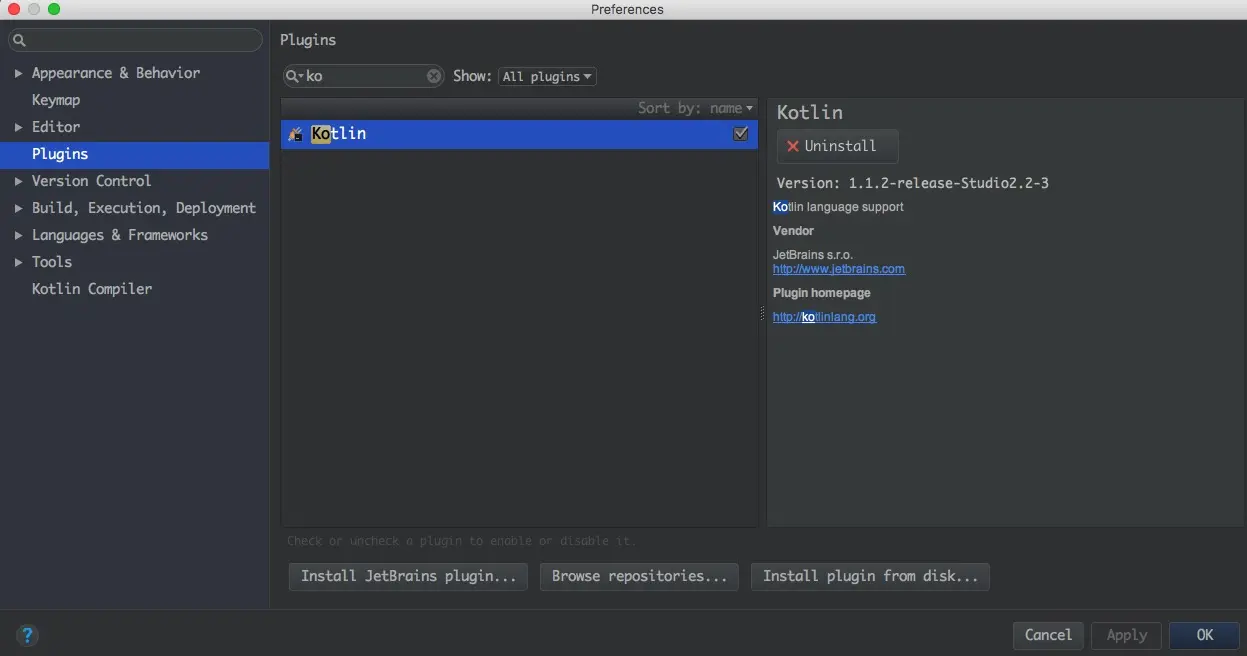Click the red close window button
The image size is (1247, 656).
tap(14, 9)
